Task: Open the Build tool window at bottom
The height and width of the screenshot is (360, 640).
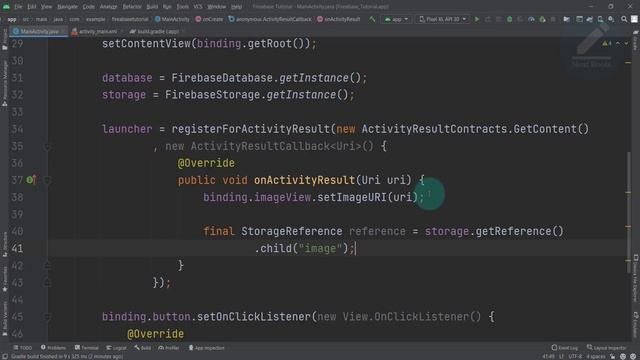Action: coord(142,348)
